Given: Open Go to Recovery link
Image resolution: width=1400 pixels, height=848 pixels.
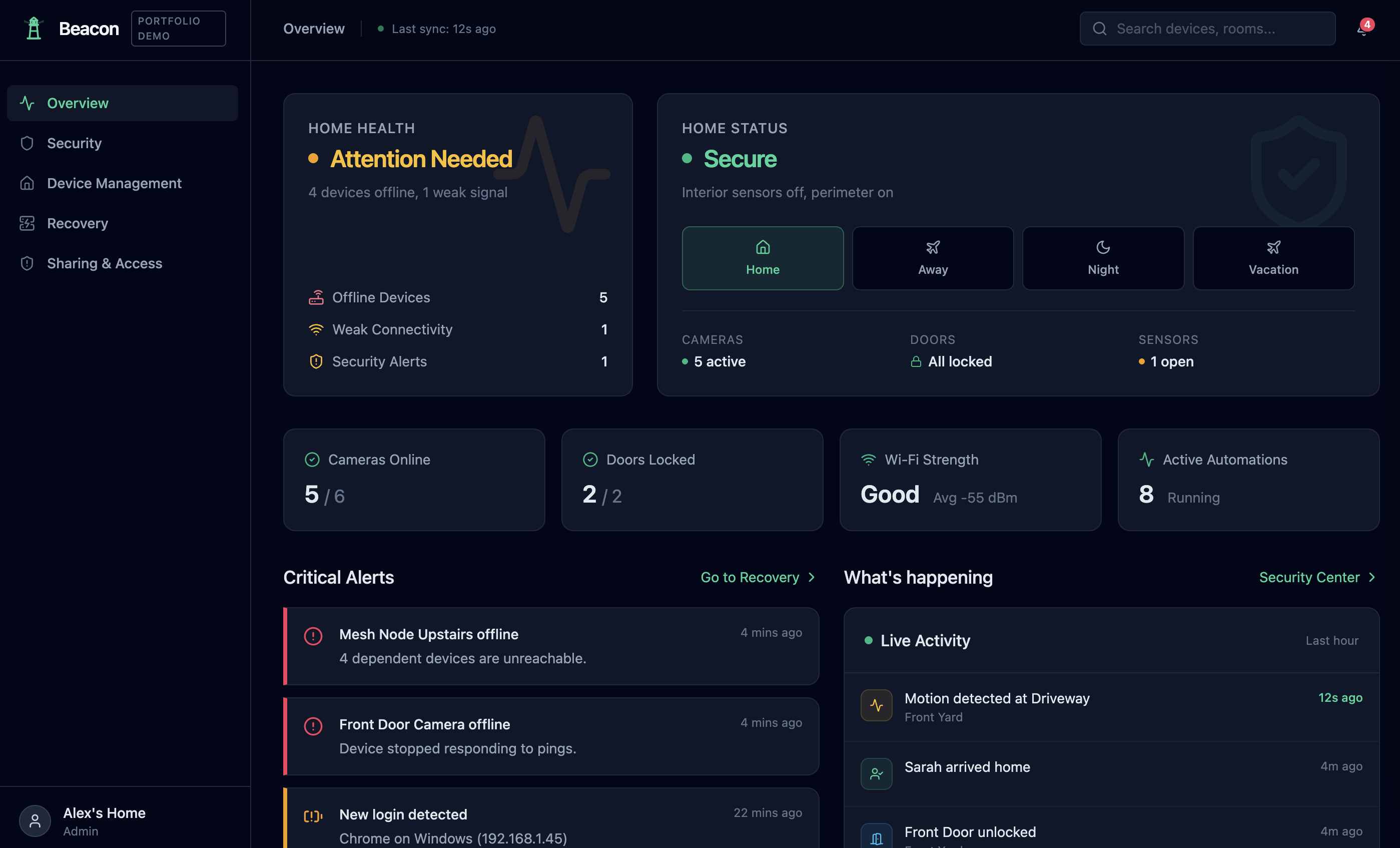Looking at the screenshot, I should click(x=758, y=577).
